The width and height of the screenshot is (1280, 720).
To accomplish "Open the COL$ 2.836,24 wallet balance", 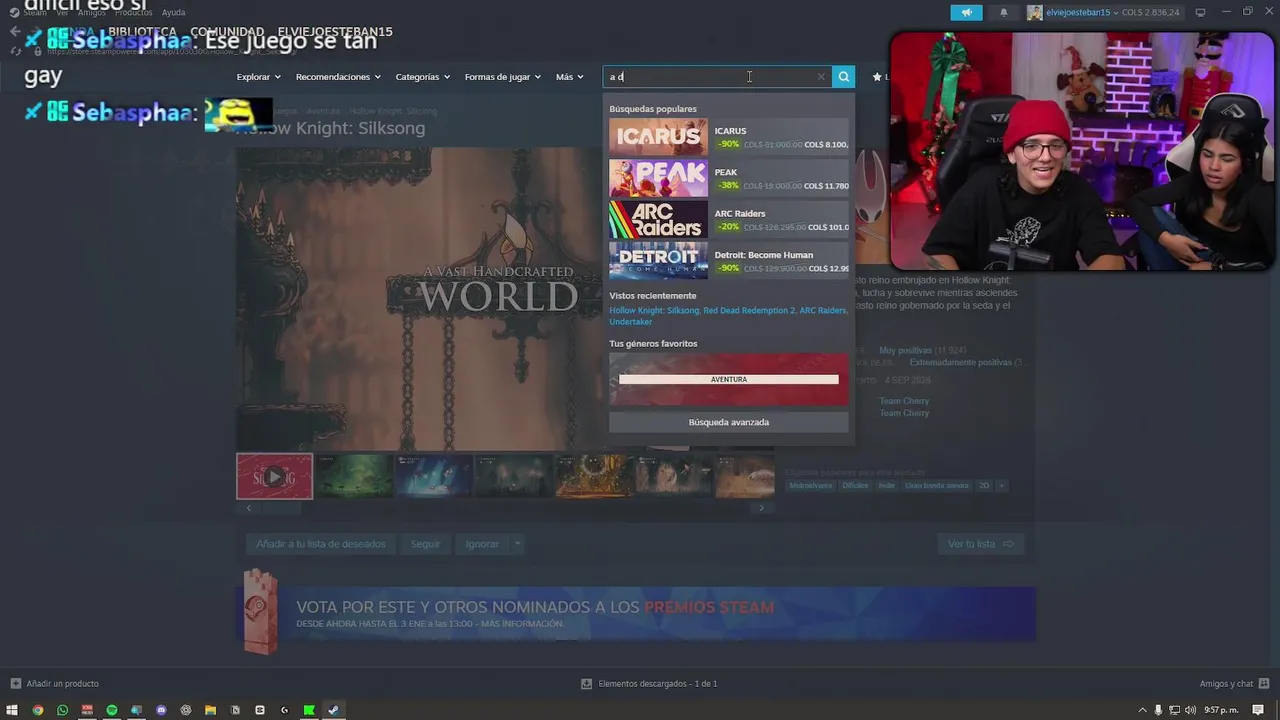I will coord(1151,12).
